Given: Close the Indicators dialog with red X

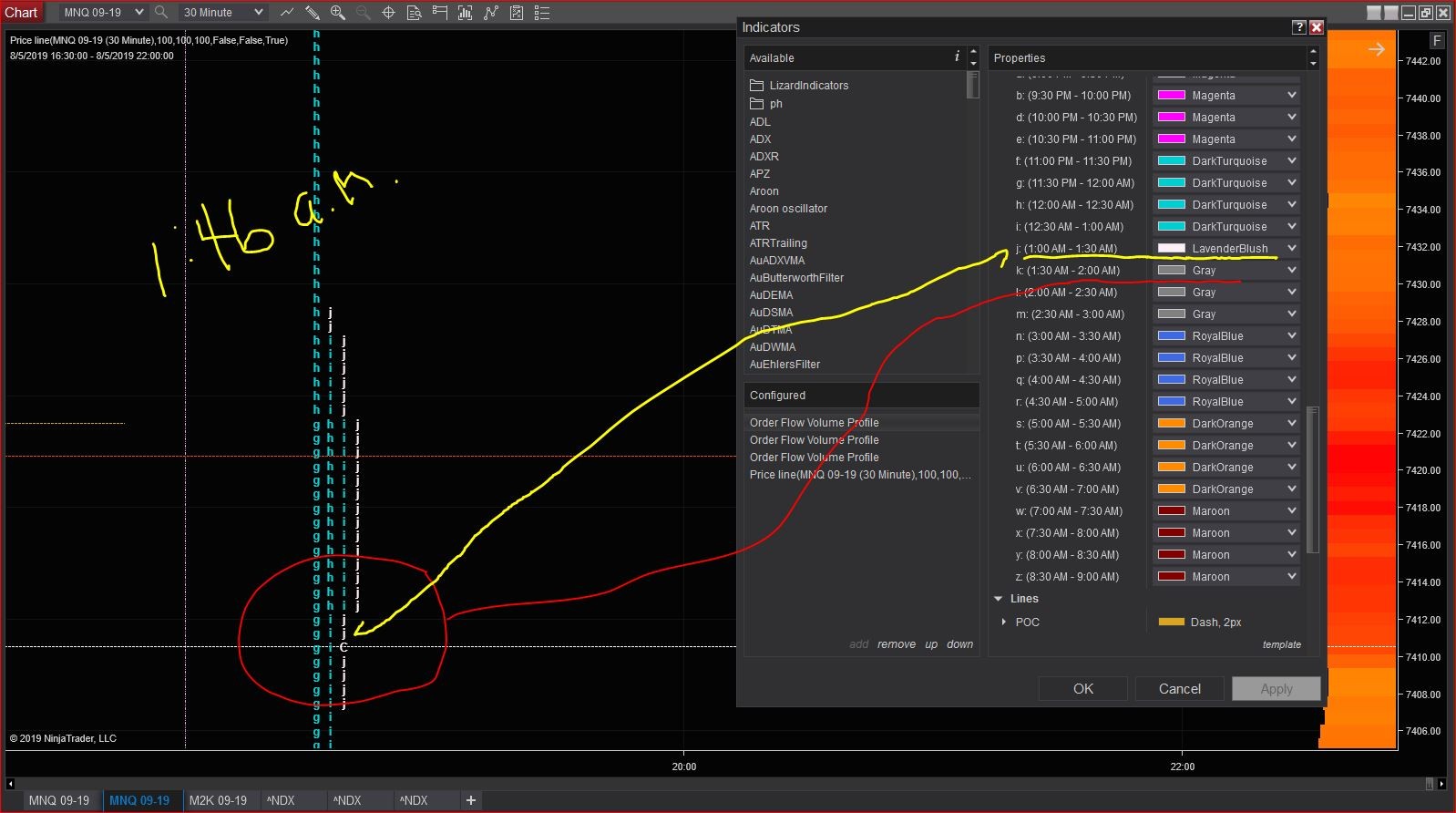Looking at the screenshot, I should tap(1317, 27).
